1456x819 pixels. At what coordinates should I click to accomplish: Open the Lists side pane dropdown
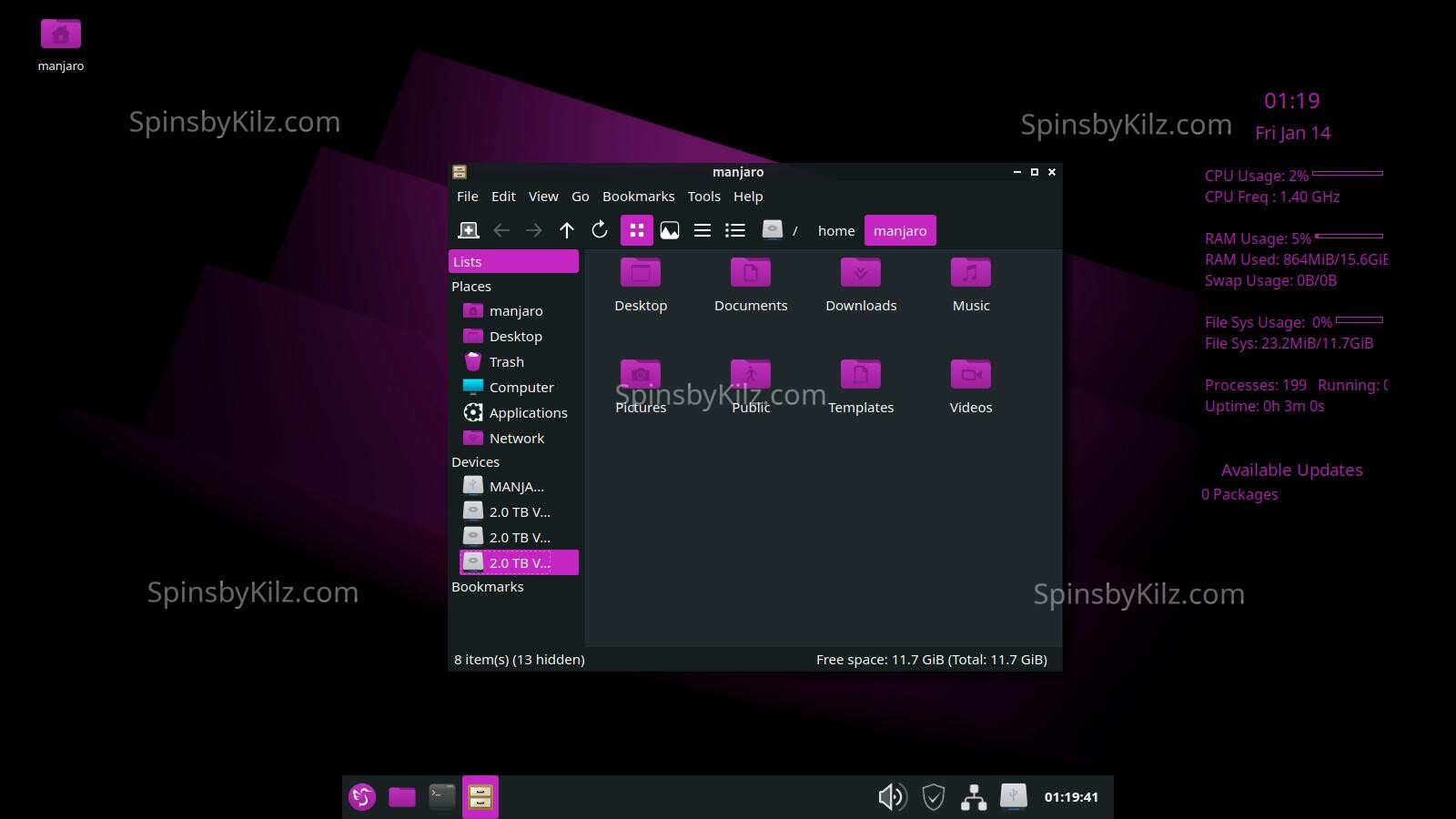click(x=513, y=261)
